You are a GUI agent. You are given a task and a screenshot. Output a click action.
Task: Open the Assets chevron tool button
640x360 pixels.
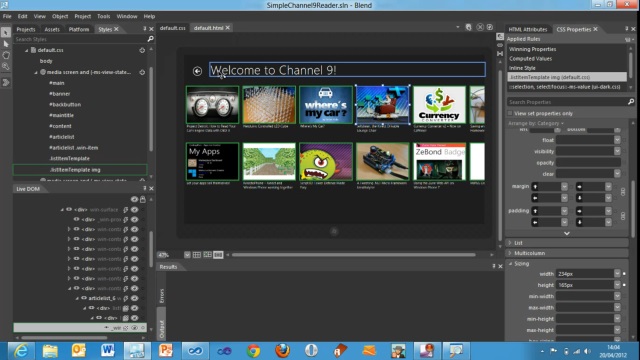[6, 82]
